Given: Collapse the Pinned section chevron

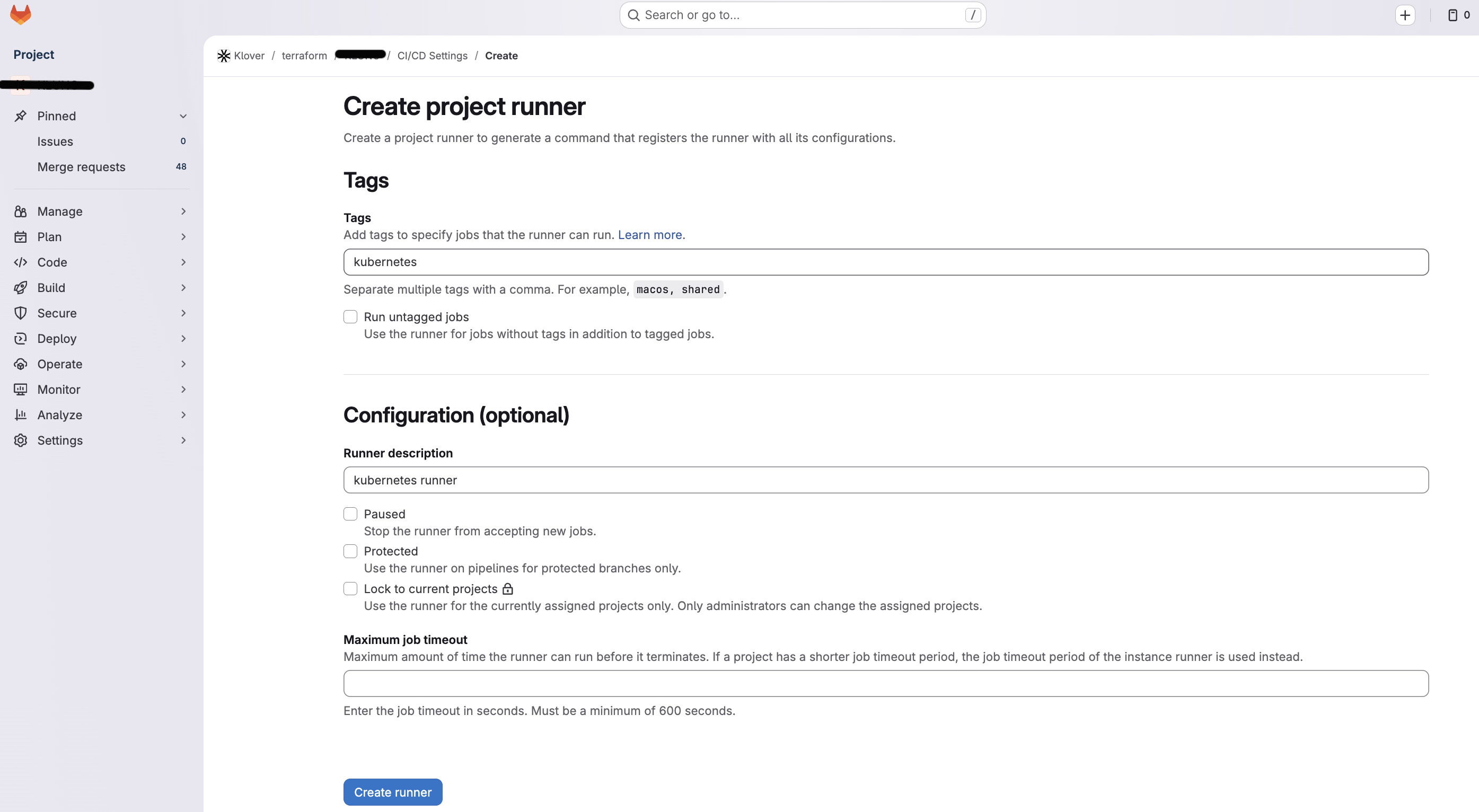Looking at the screenshot, I should (183, 116).
